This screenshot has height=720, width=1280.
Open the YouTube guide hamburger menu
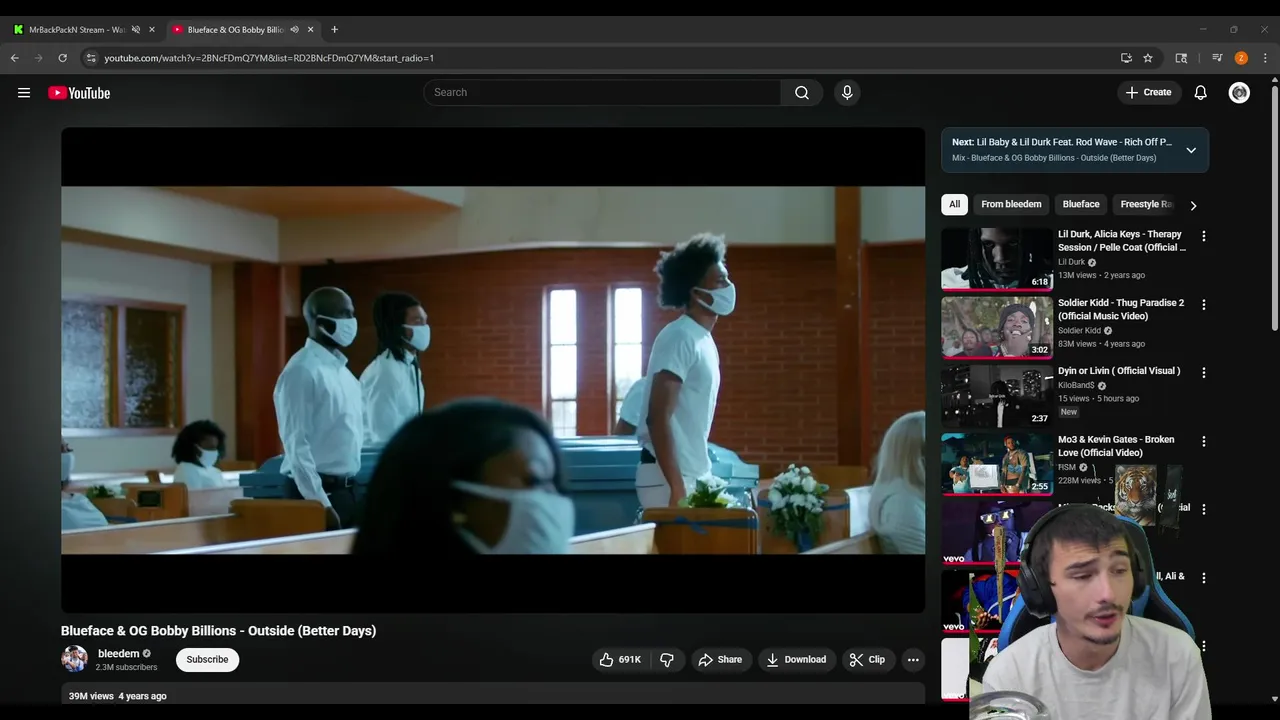point(24,93)
